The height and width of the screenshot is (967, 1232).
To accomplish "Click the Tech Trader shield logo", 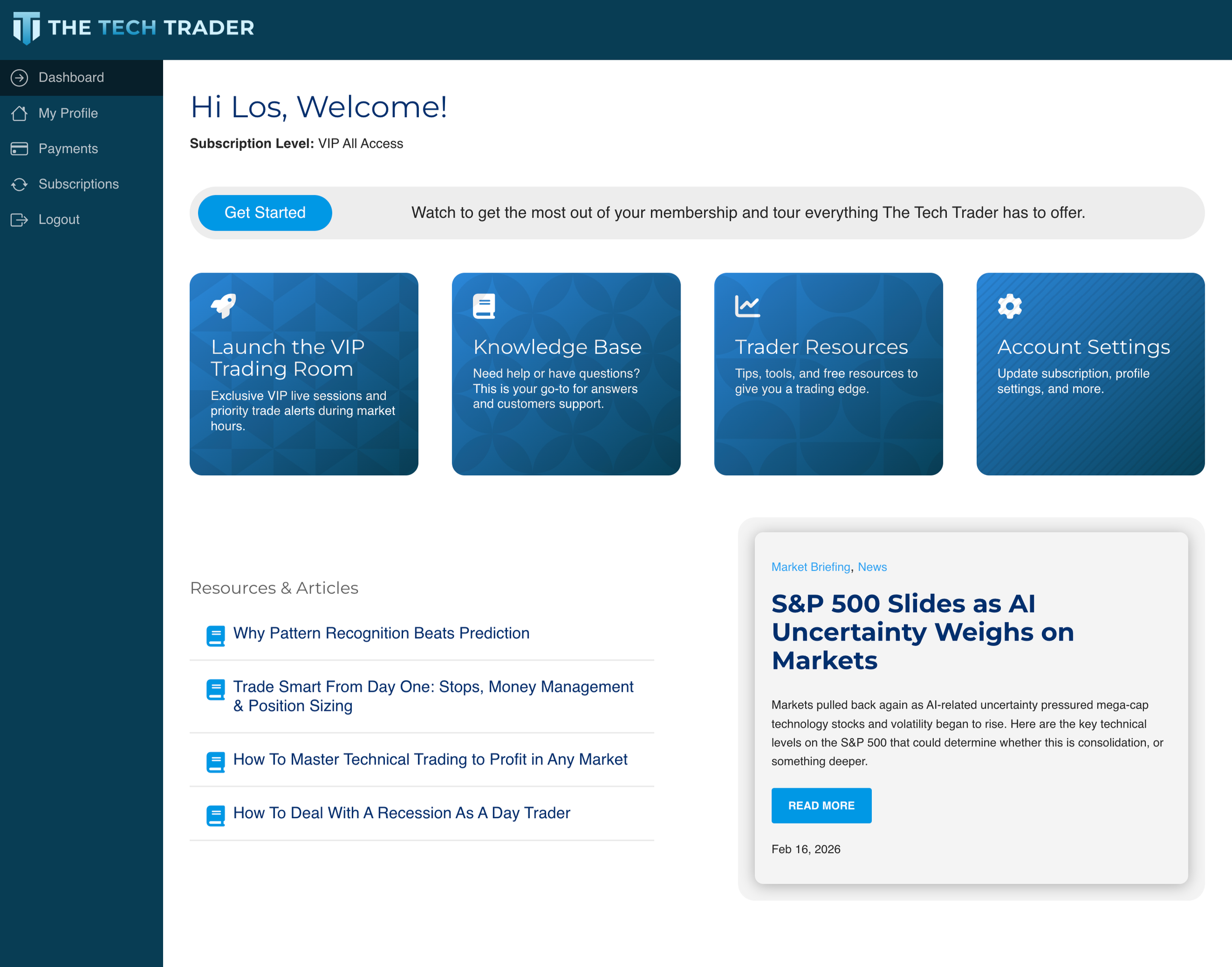I will [x=27, y=28].
